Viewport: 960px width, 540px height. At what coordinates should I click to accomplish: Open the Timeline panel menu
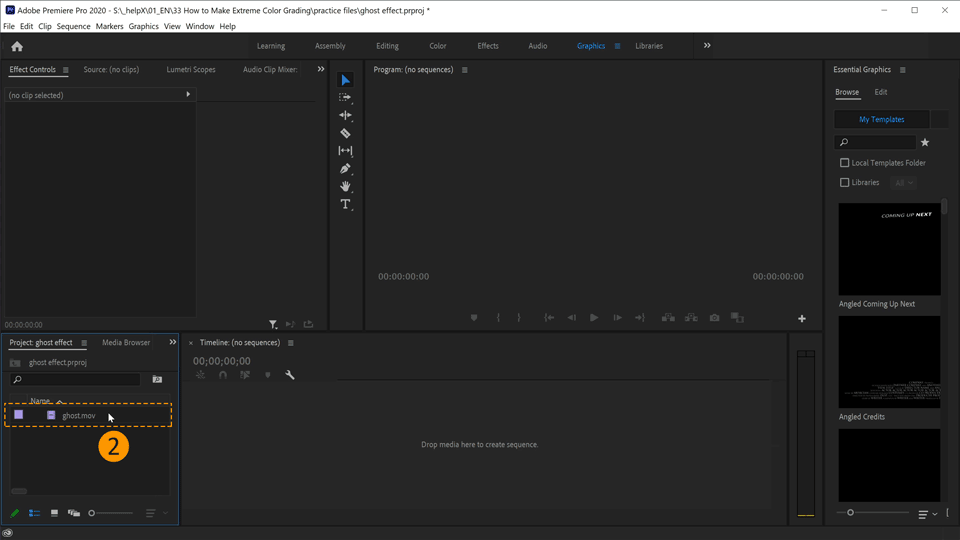291,343
